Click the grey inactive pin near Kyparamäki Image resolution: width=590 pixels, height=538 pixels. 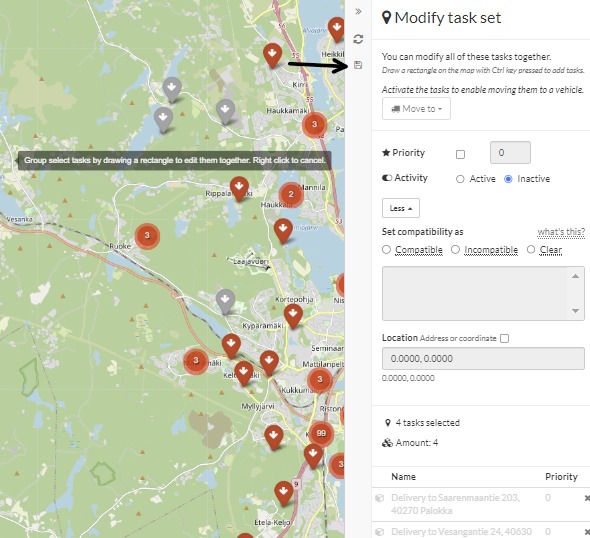point(225,301)
